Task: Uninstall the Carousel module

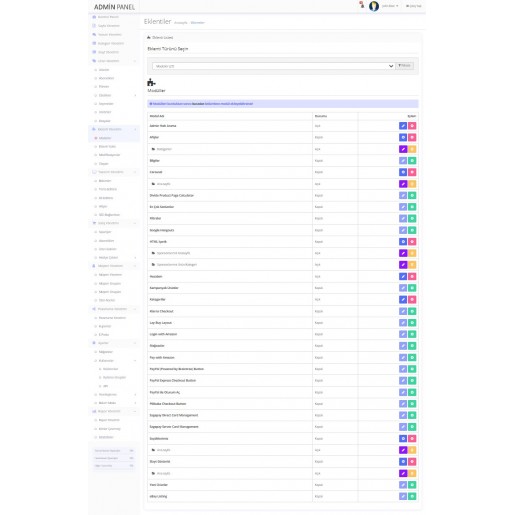Action: pos(412,172)
